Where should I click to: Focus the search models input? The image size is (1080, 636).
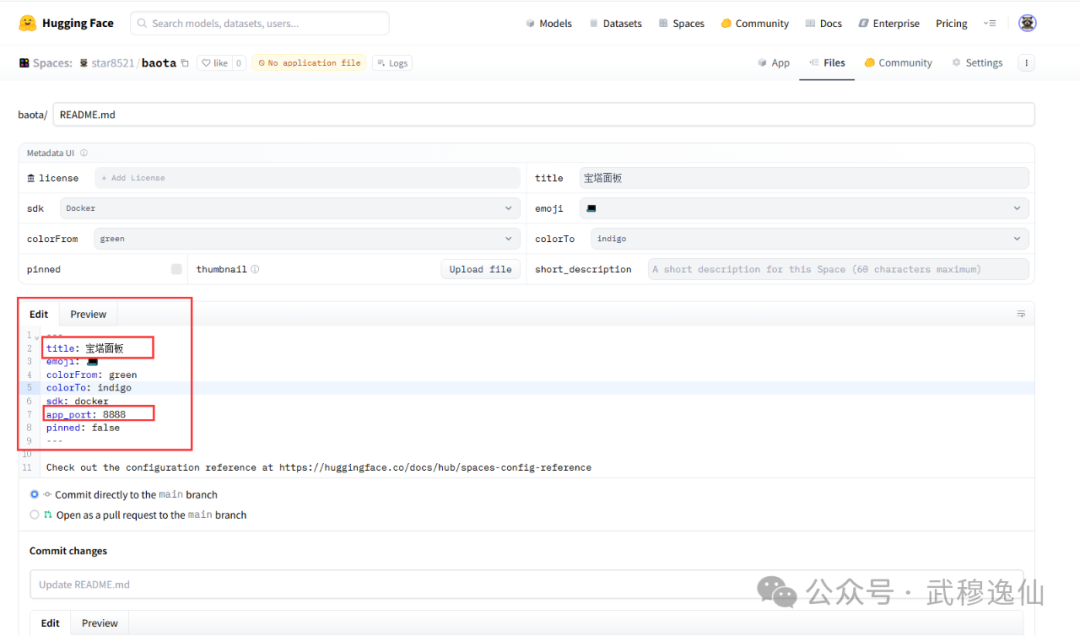260,23
